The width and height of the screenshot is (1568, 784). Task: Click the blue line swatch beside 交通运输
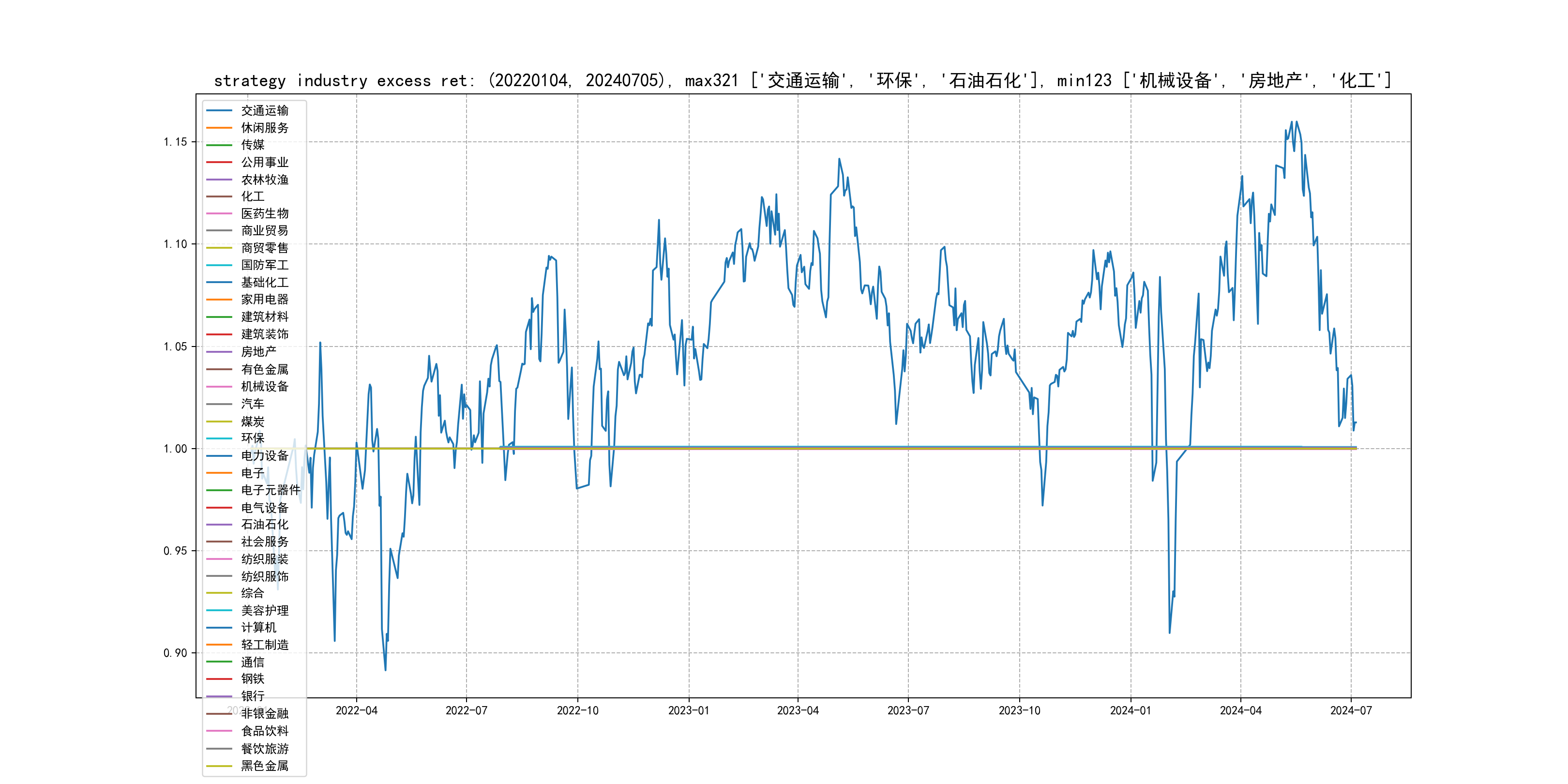point(219,111)
